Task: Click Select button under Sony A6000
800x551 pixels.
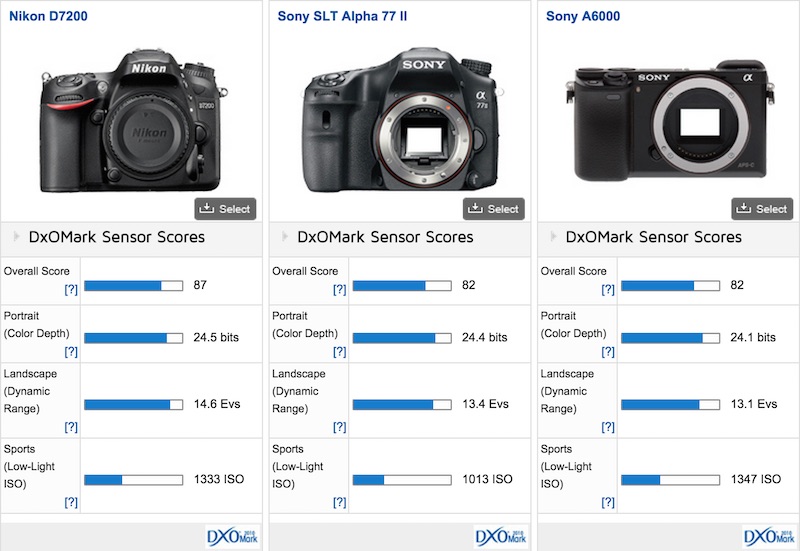Action: point(762,209)
